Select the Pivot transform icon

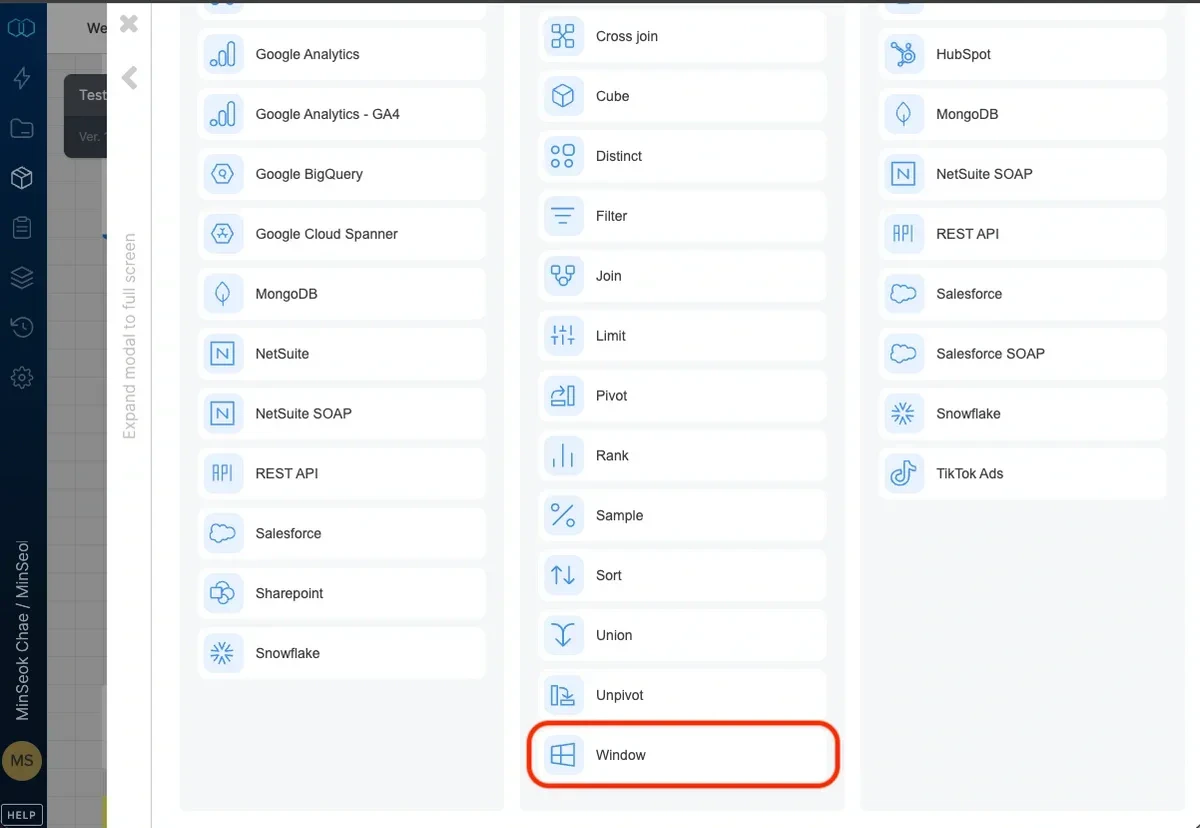point(562,395)
